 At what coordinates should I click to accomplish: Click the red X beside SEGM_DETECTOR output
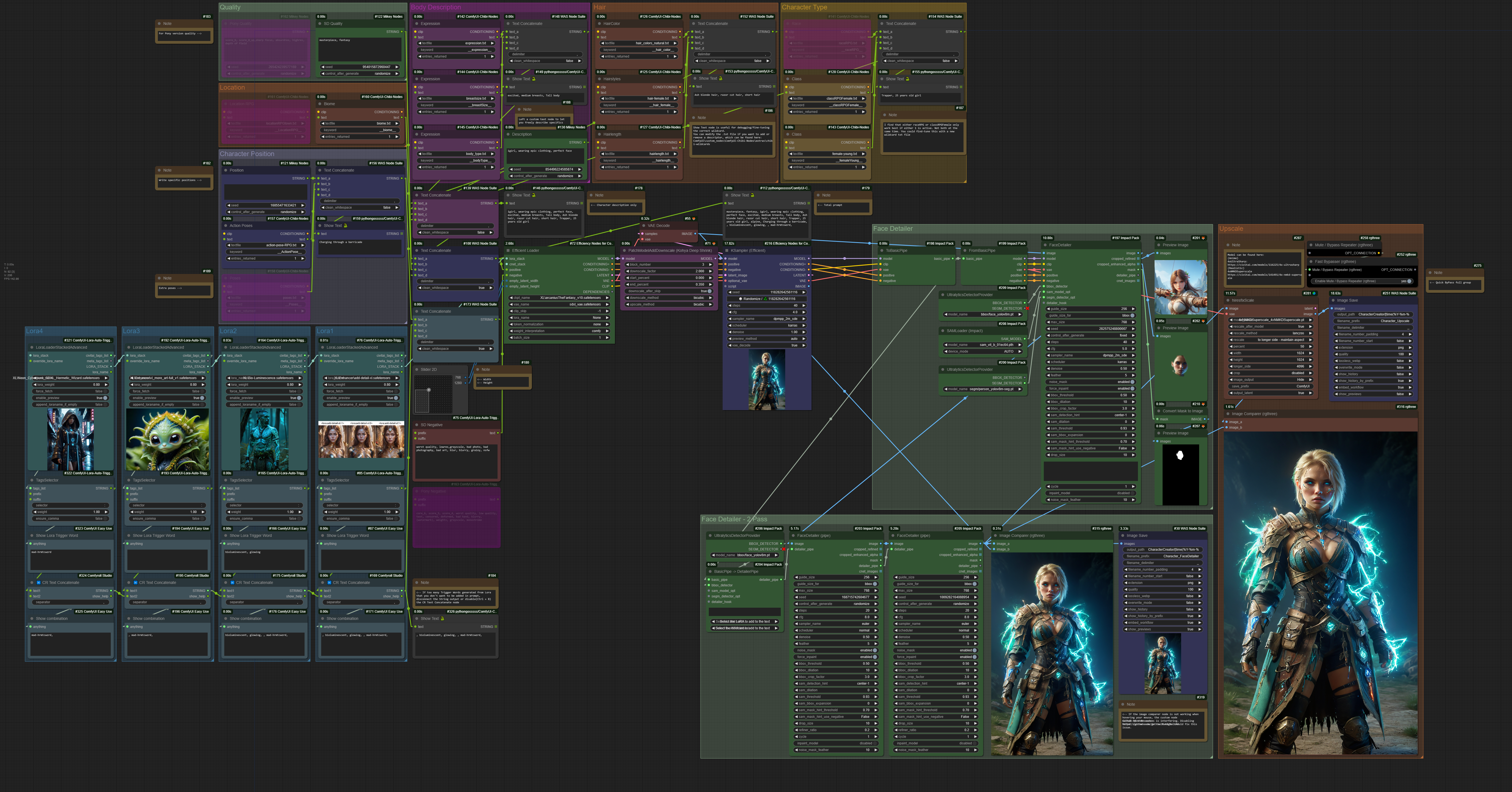pos(1027,309)
